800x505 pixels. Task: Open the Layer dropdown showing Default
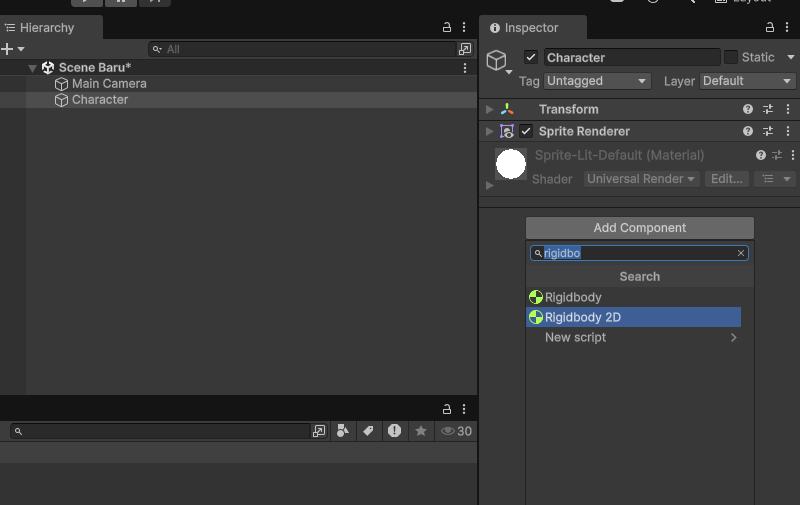[x=747, y=81]
